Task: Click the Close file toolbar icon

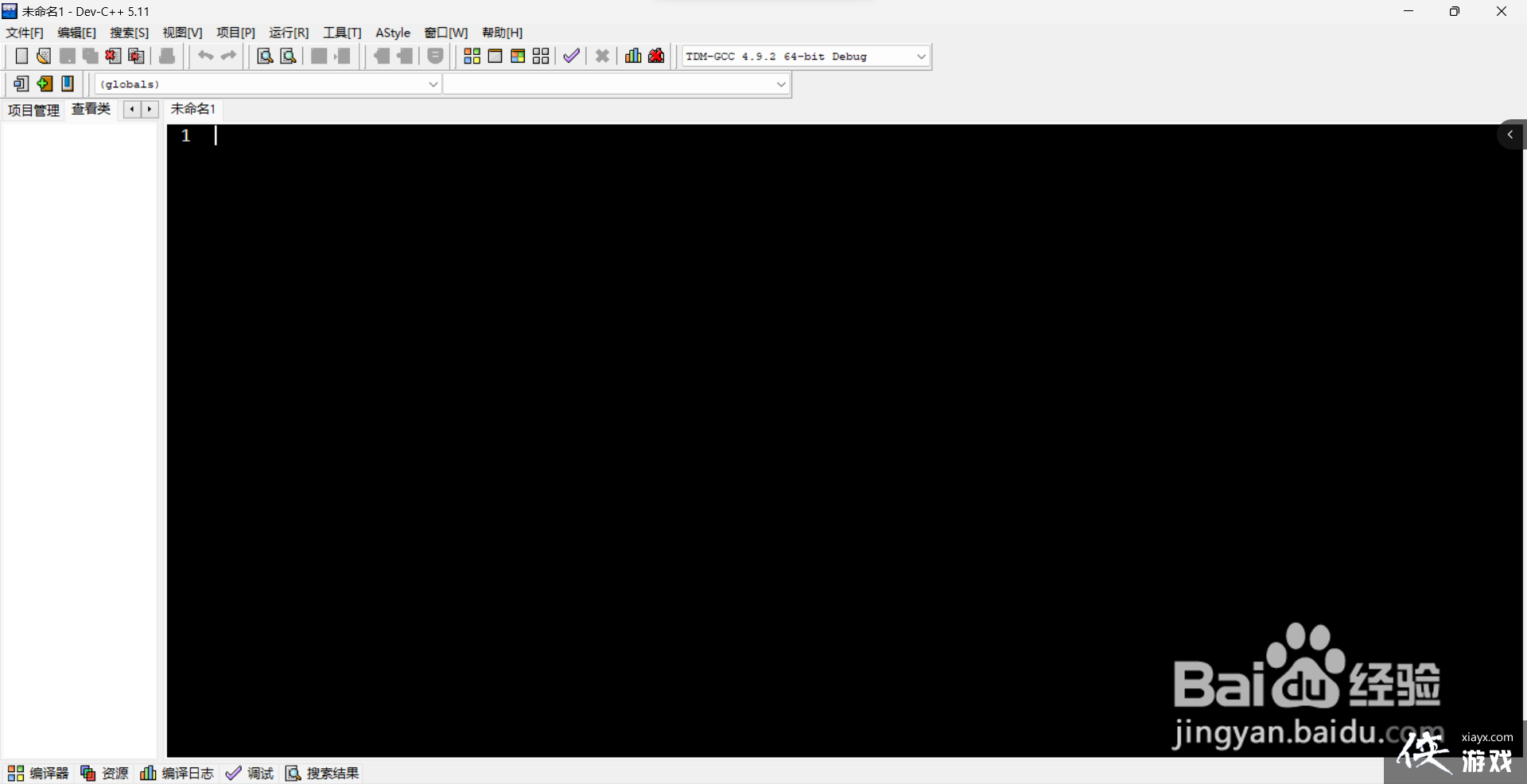Action: [x=114, y=56]
